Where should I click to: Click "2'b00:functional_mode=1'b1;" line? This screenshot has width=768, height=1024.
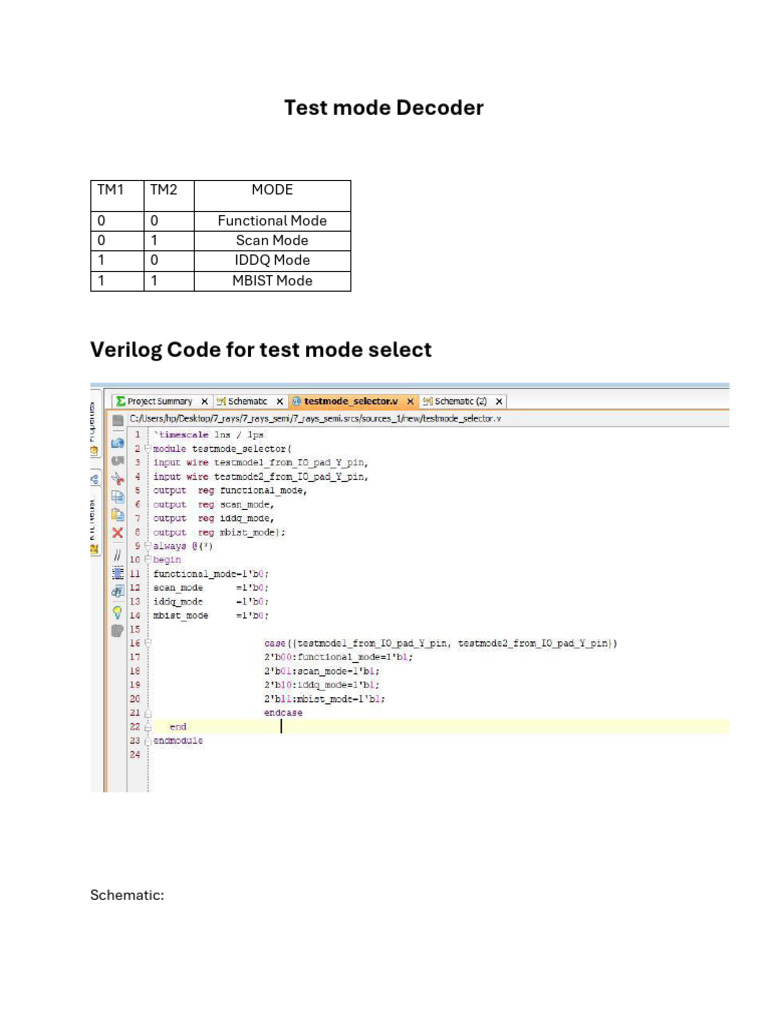coord(338,658)
